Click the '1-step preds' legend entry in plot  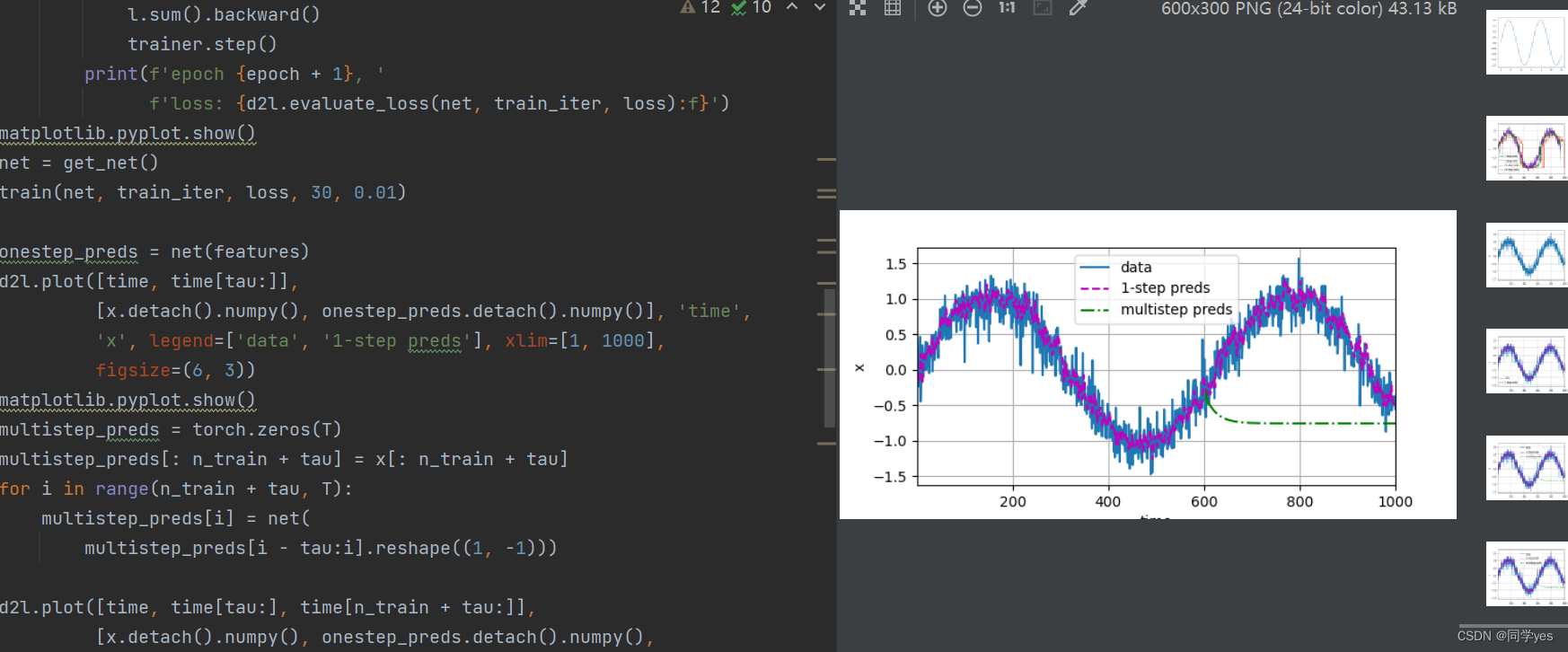click(1165, 287)
